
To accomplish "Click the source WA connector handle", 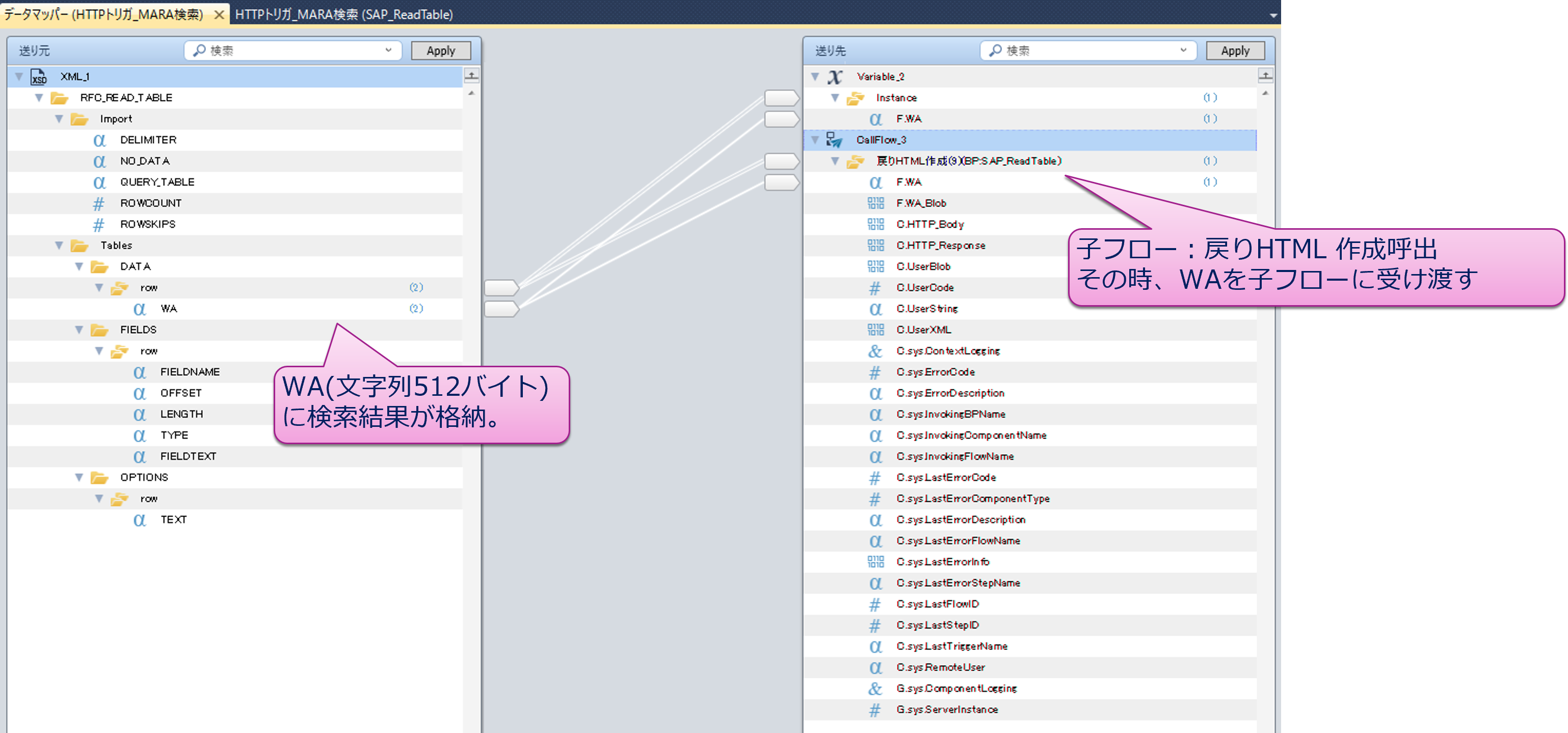I will (501, 309).
